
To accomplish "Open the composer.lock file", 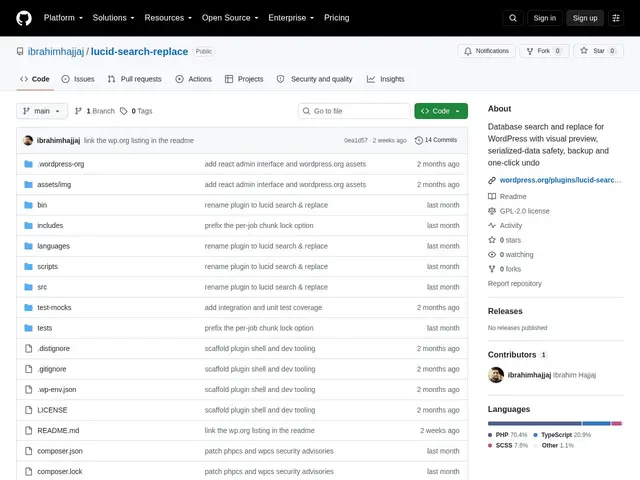I will tap(60, 471).
